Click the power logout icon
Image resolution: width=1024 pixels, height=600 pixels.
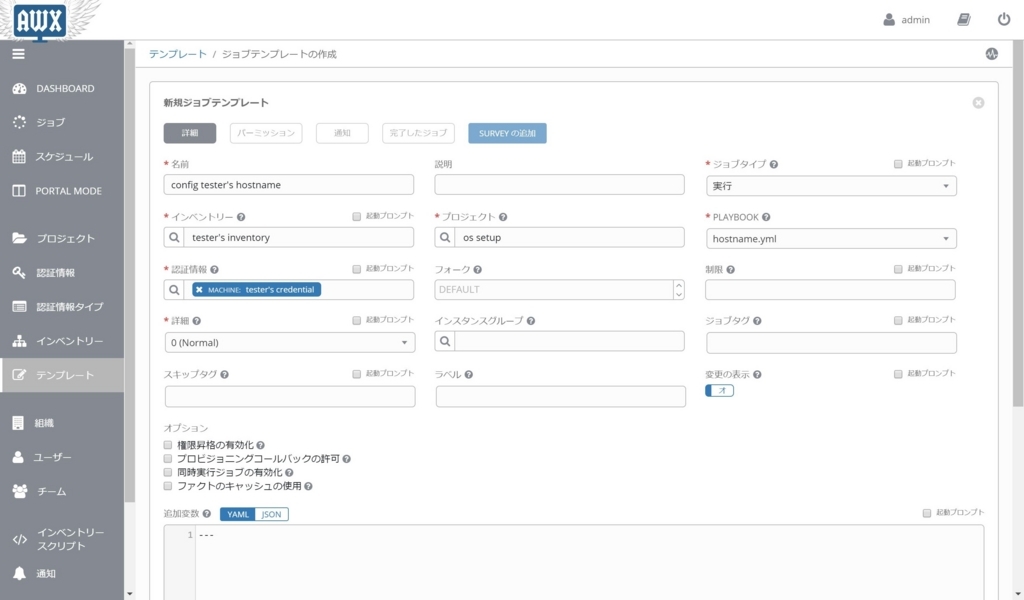[x=1004, y=20]
